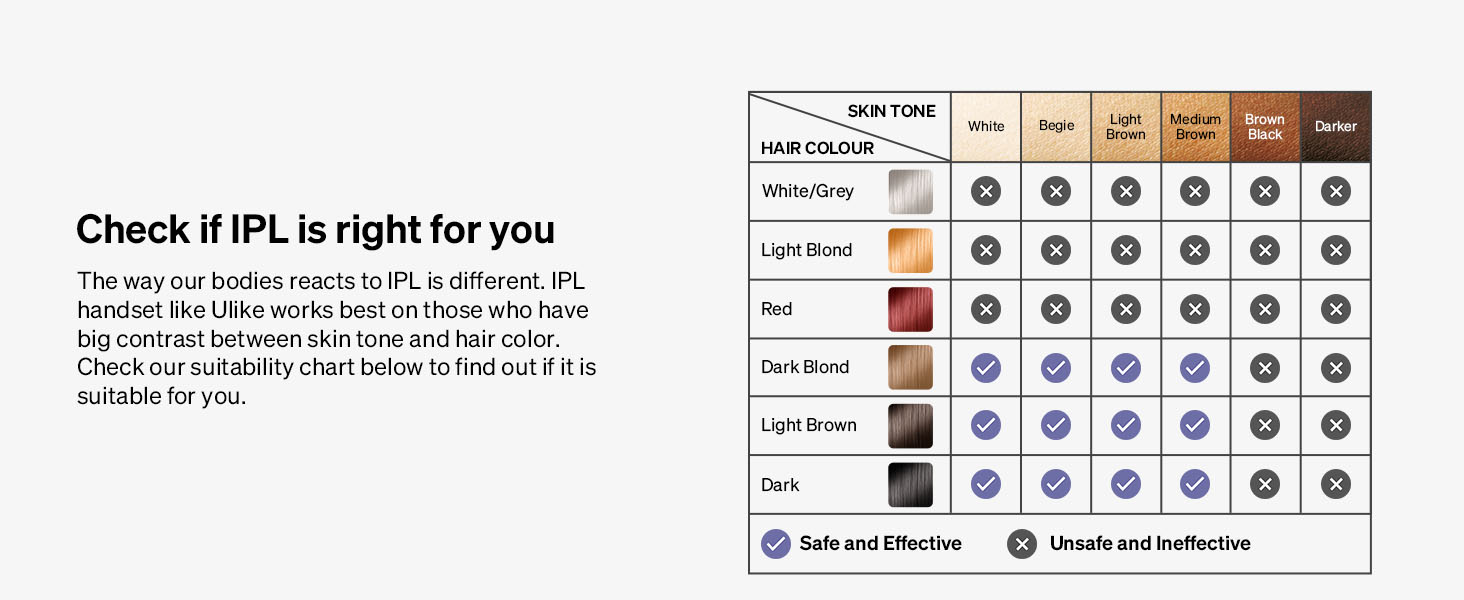This screenshot has height=600, width=1464.
Task: Click the Dark hair colour swatch
Action: coord(910,485)
